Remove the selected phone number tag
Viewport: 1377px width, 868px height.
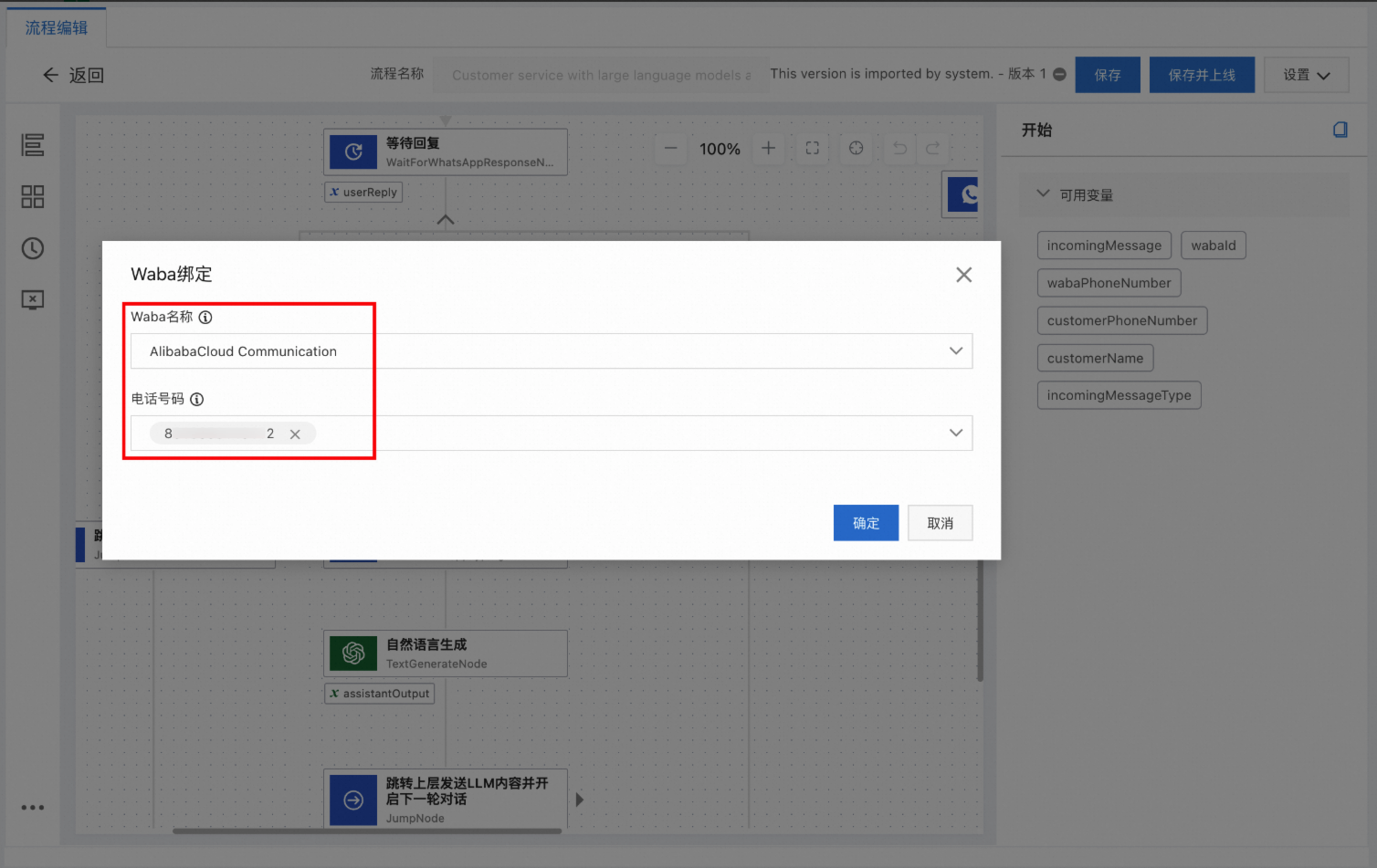(295, 434)
